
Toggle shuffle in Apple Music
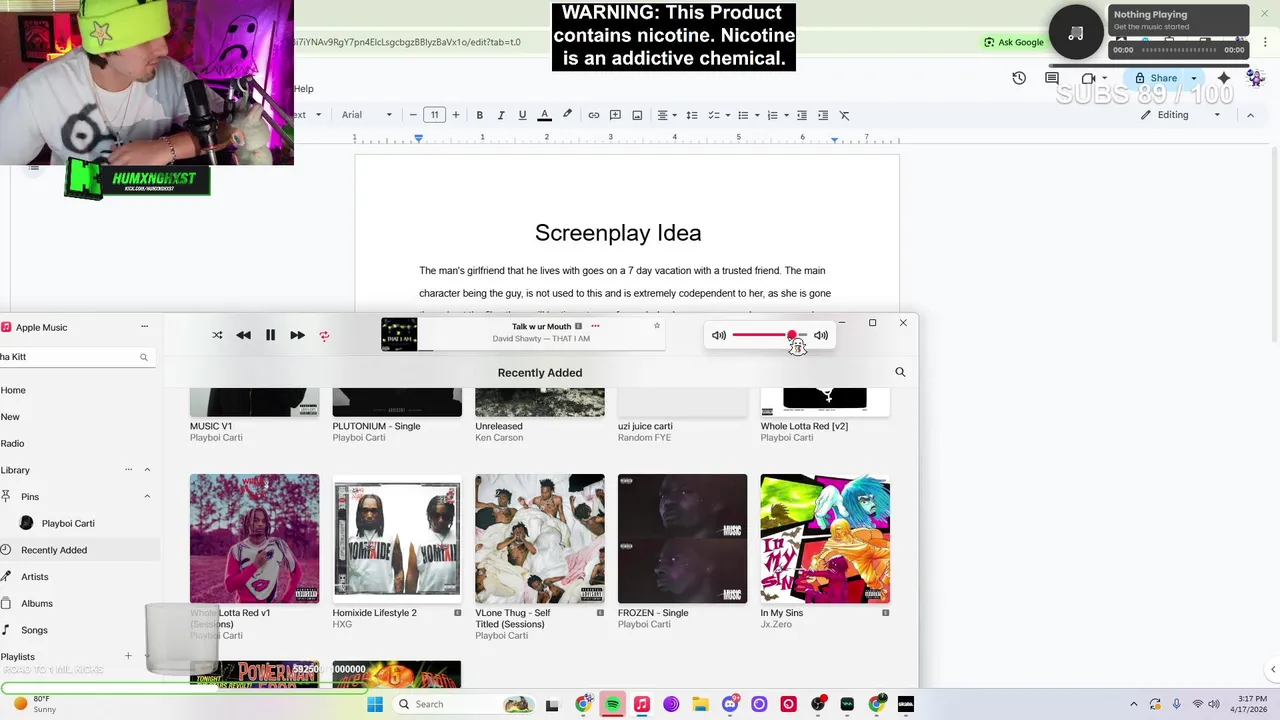click(217, 336)
